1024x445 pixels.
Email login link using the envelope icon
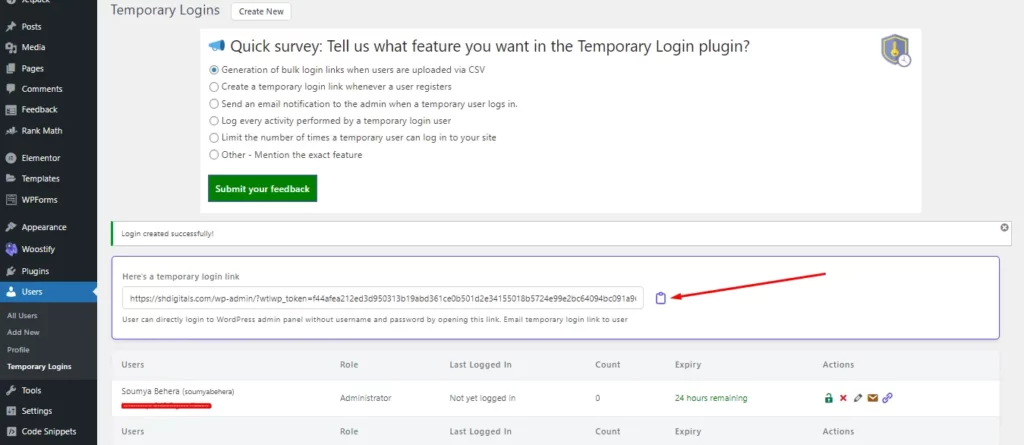click(x=872, y=398)
